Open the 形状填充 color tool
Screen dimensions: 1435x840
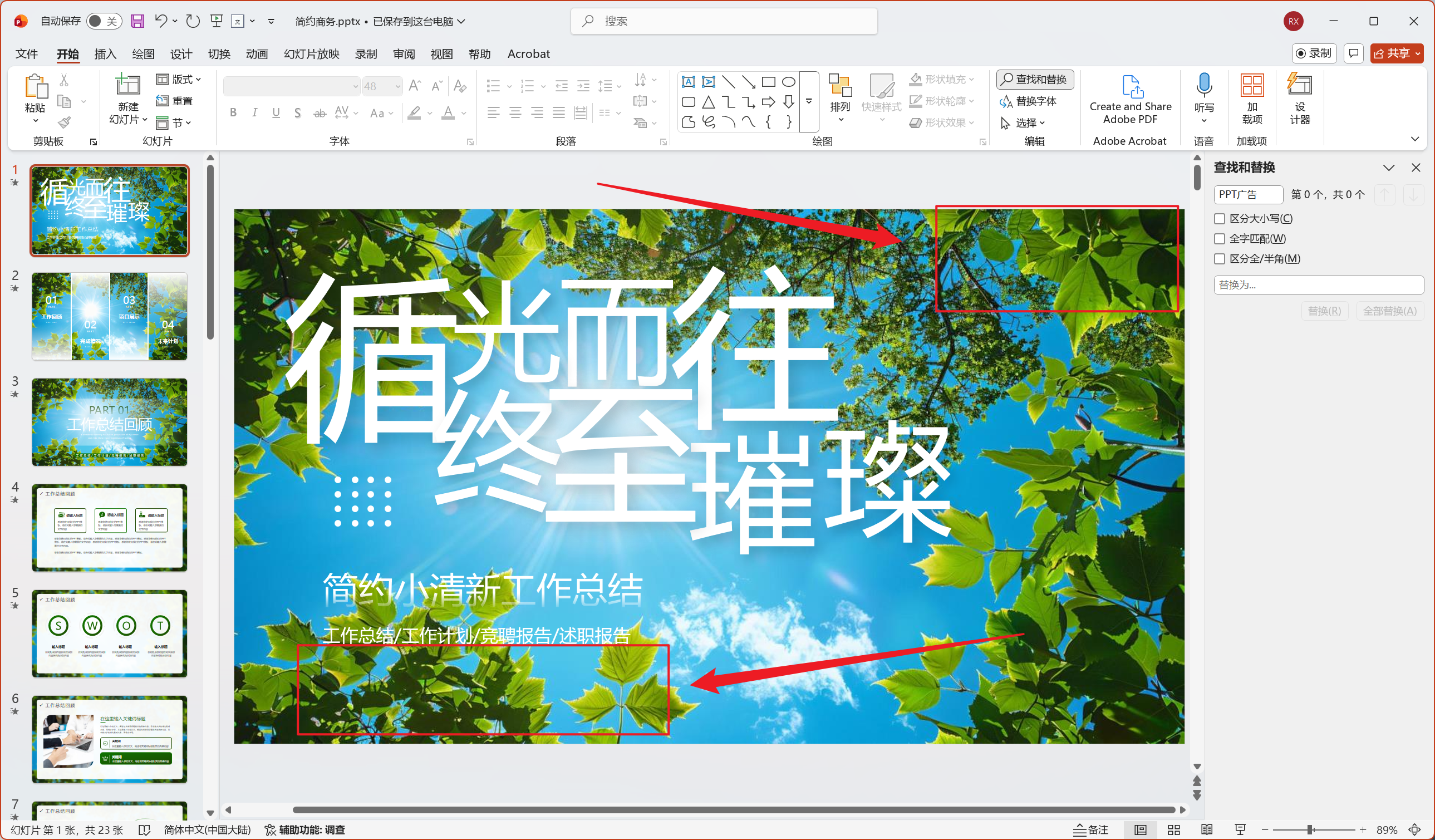(x=940, y=79)
